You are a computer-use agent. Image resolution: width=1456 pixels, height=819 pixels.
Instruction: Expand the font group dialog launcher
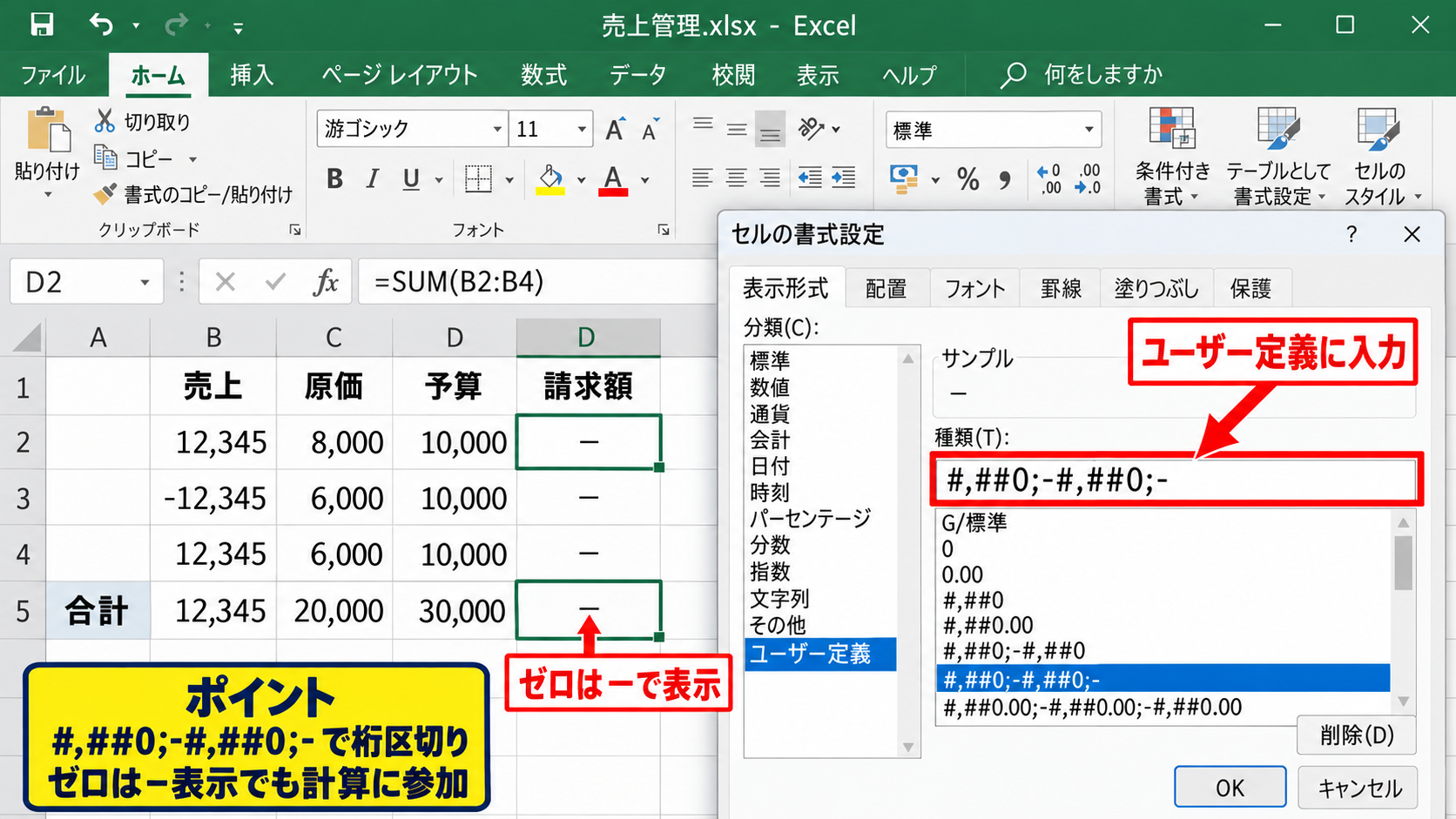(x=664, y=230)
